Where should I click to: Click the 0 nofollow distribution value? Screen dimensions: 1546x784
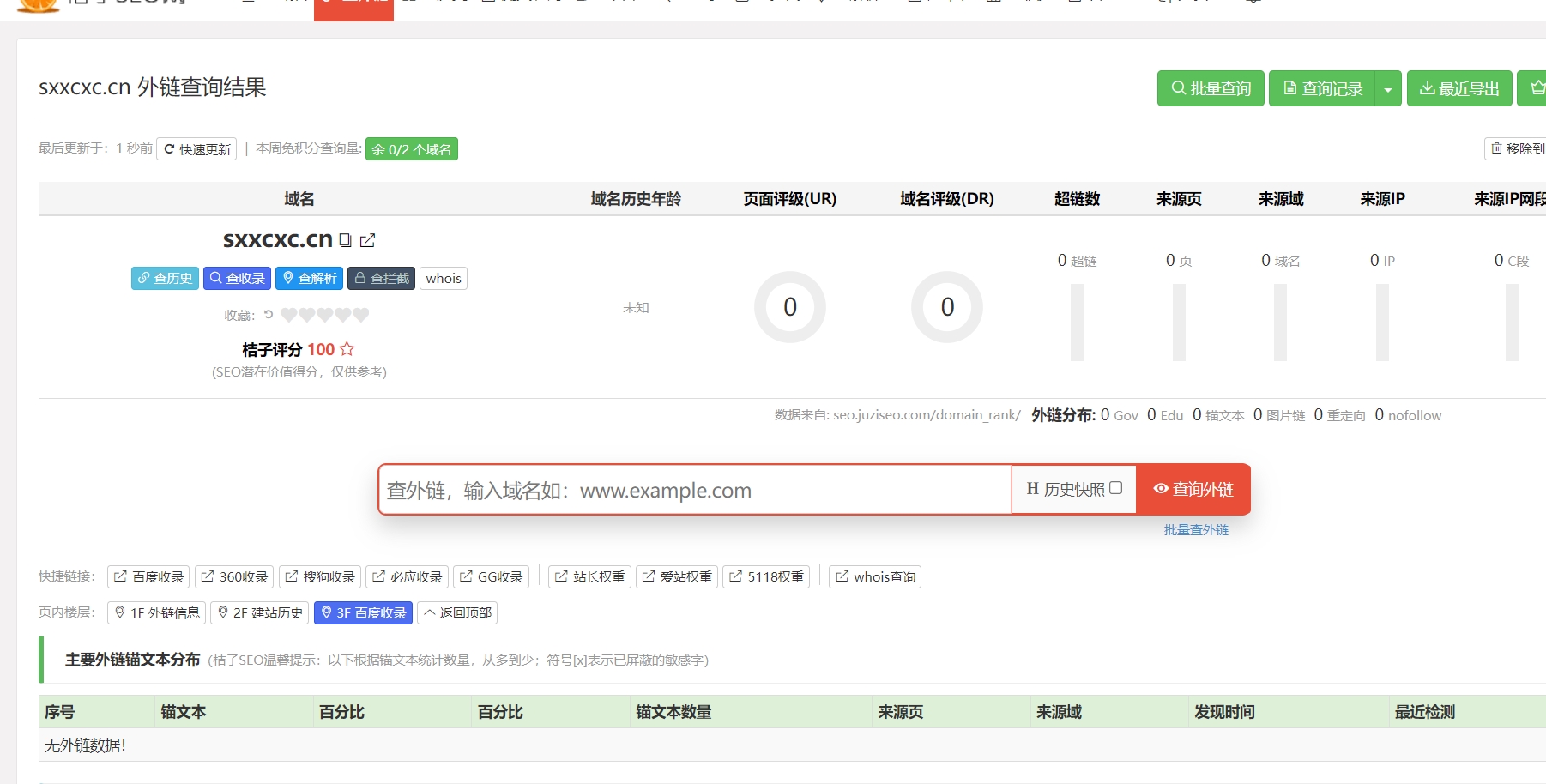(x=1408, y=415)
